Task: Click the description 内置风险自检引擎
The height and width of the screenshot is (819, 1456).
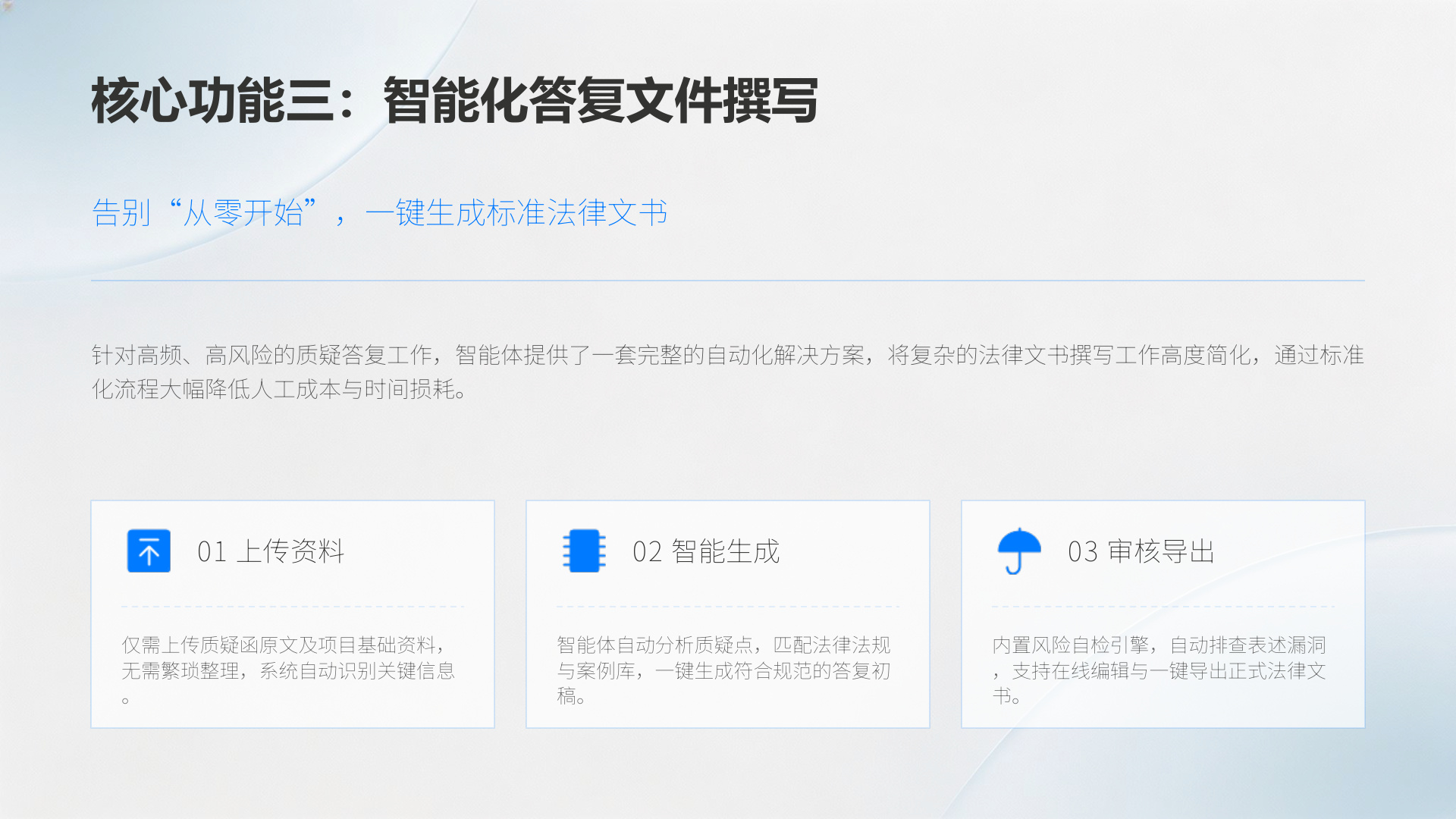Action: point(1159,670)
